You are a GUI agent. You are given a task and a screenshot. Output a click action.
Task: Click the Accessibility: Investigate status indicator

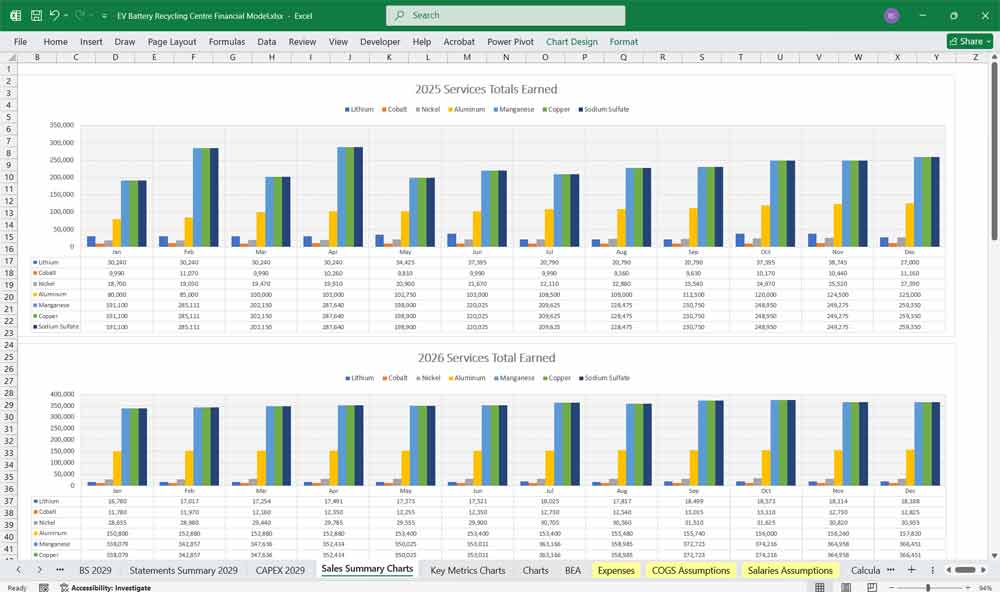[x=104, y=588]
